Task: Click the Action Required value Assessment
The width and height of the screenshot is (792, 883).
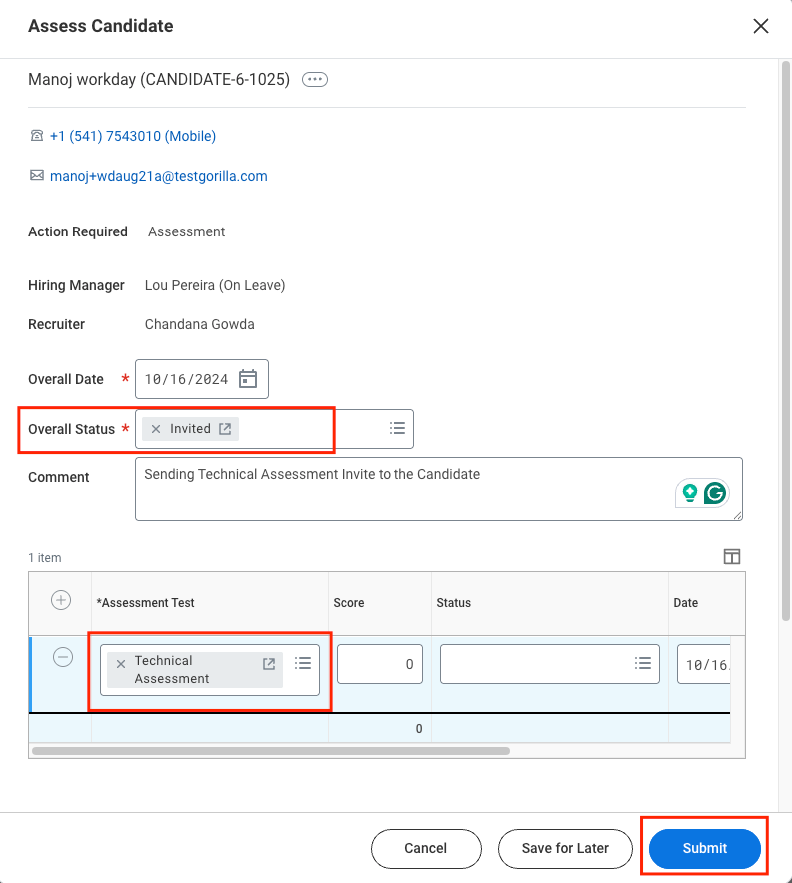Action: pos(186,231)
